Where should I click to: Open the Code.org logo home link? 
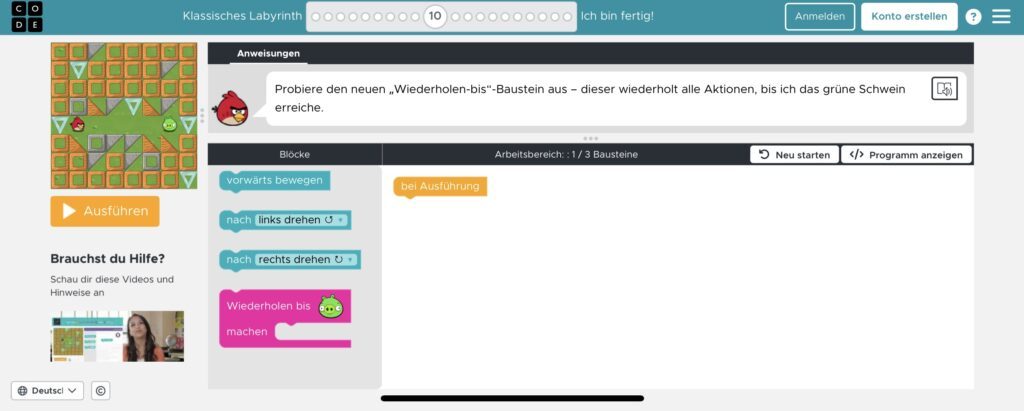[x=27, y=16]
